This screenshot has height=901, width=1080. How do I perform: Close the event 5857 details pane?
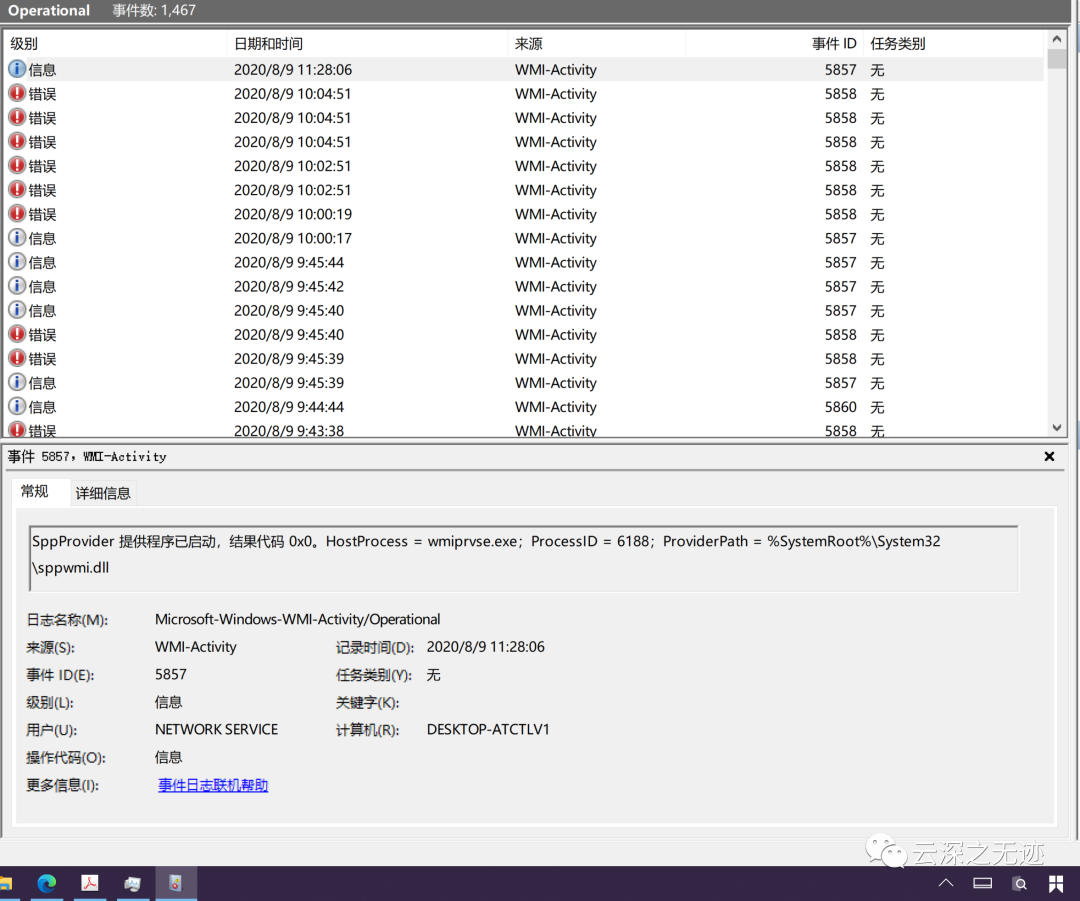1049,456
